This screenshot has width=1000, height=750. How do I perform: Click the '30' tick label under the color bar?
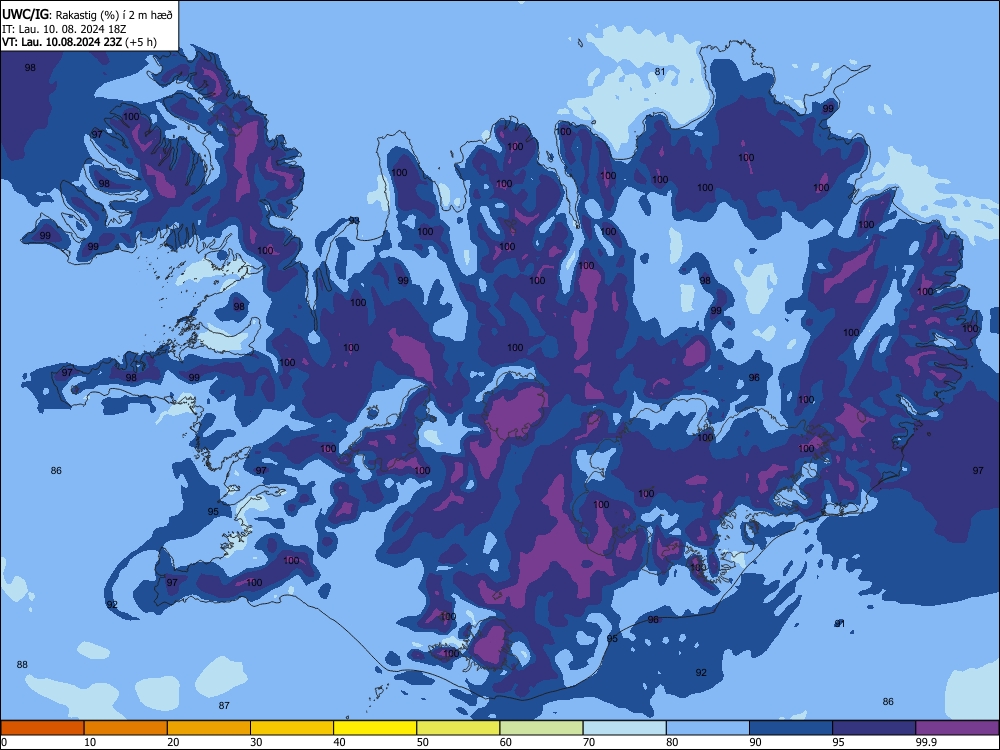click(256, 742)
